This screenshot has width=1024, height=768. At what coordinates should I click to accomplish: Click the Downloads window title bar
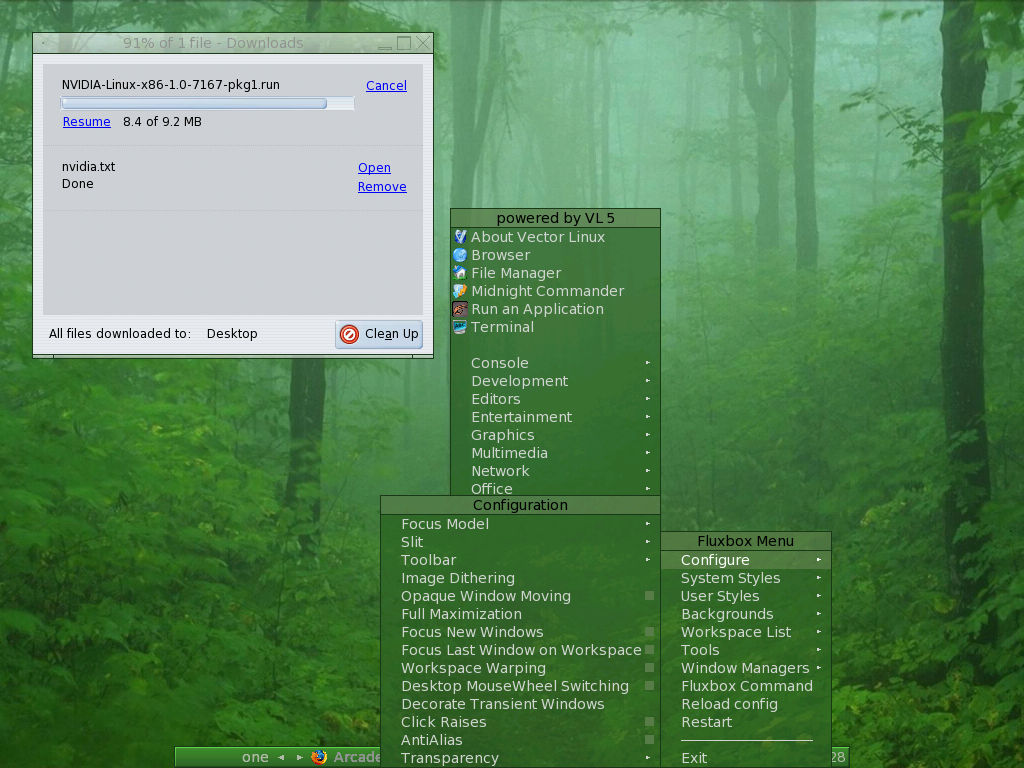(x=213, y=43)
